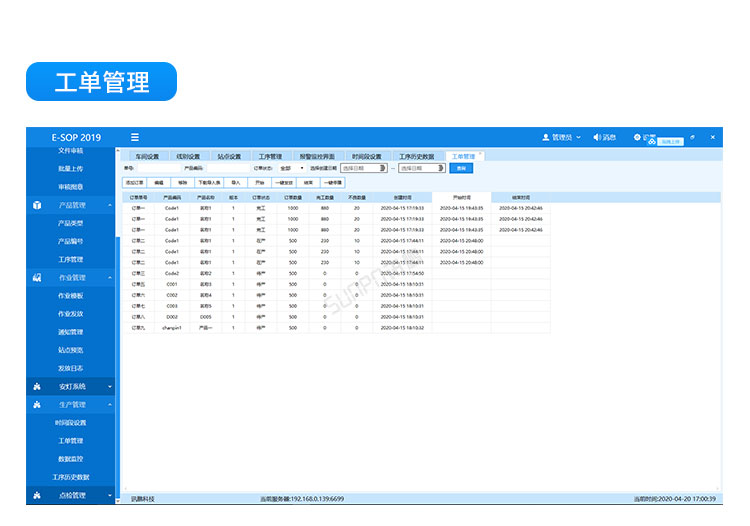Collapse the 生产管理 menu section
This screenshot has height=526, width=750.
[x=110, y=404]
